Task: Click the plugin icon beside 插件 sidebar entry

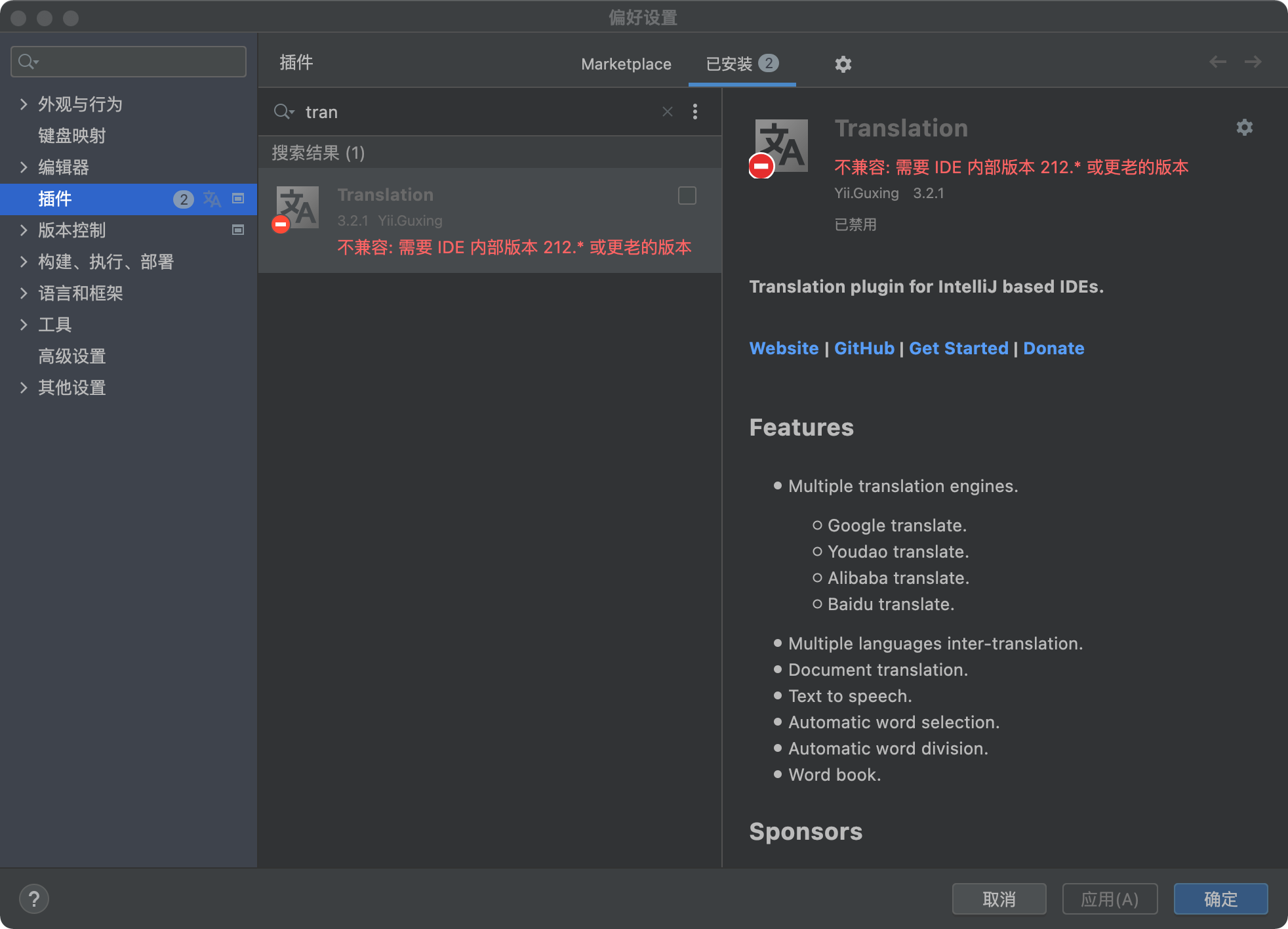Action: [x=212, y=199]
